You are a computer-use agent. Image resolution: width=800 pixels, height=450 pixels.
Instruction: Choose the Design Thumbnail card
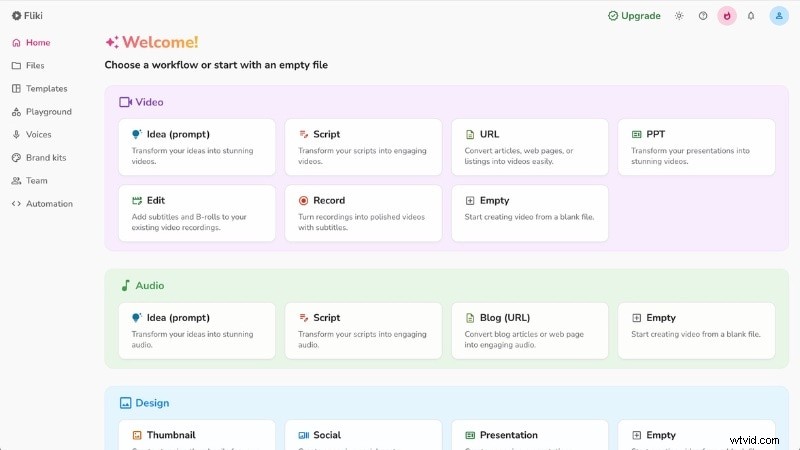tap(196, 436)
